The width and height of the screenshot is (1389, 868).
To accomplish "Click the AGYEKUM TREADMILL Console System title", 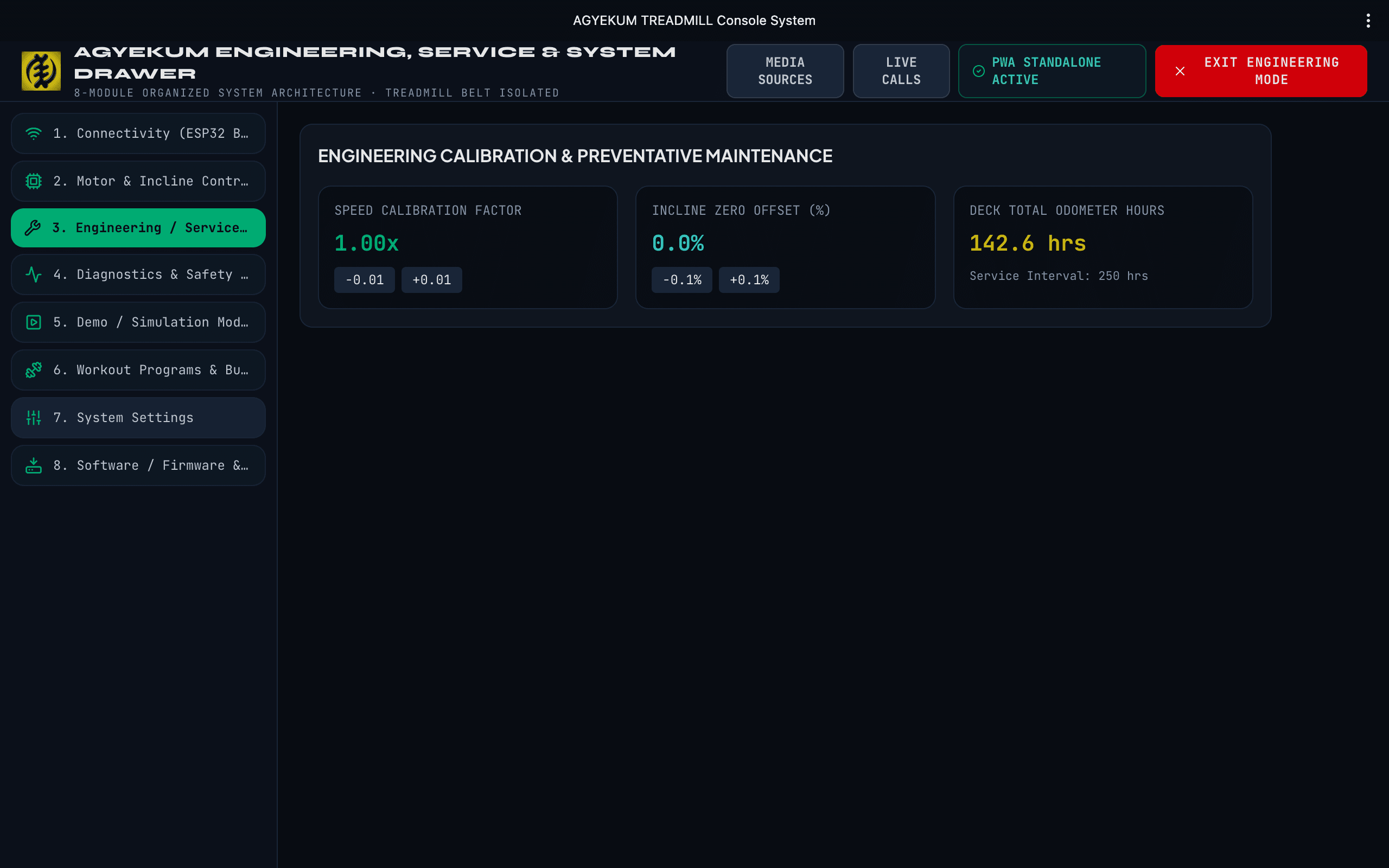I will [694, 21].
